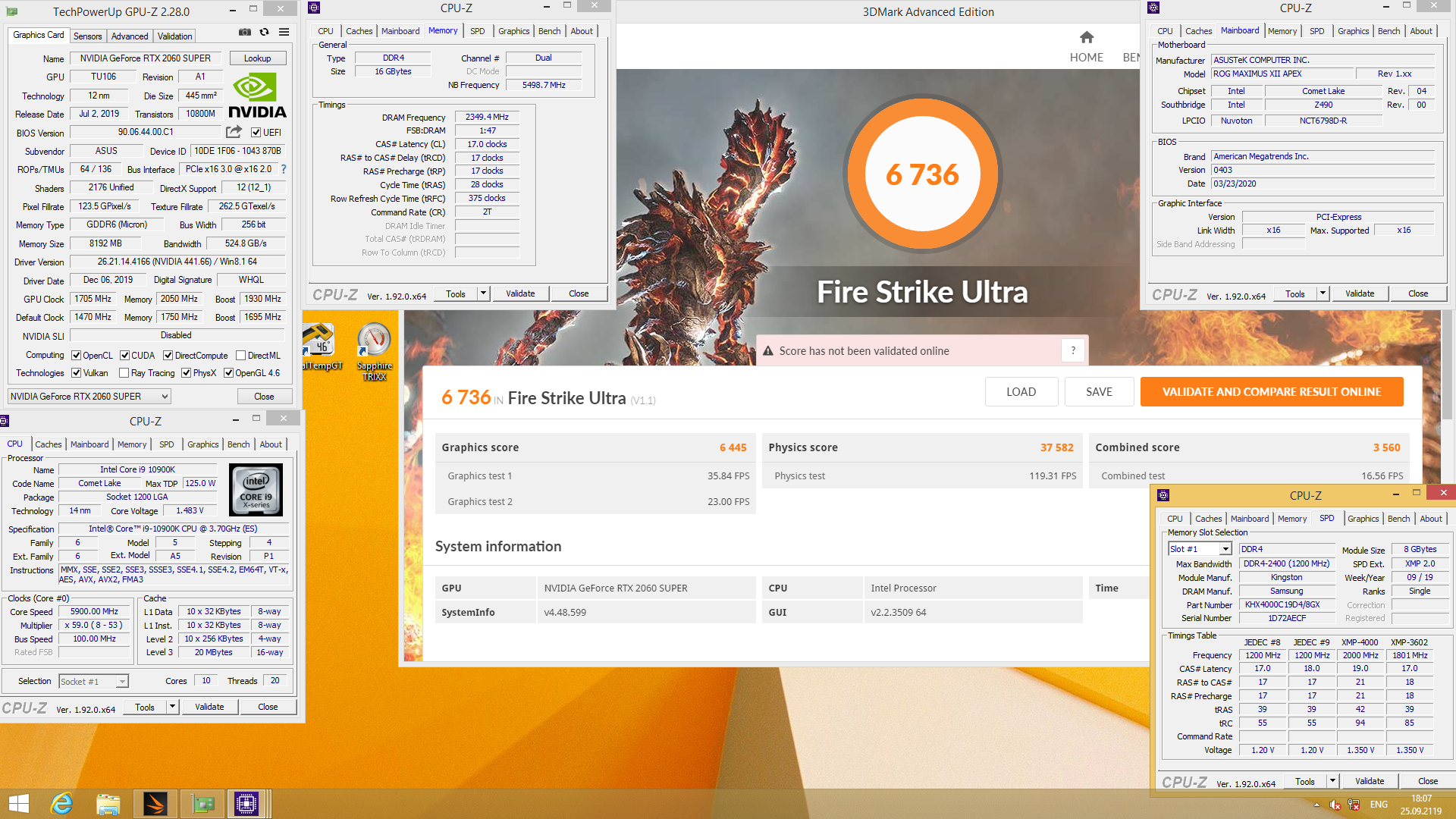
Task: Click the BIOS share/export icon in GPU-Z
Action: [234, 132]
